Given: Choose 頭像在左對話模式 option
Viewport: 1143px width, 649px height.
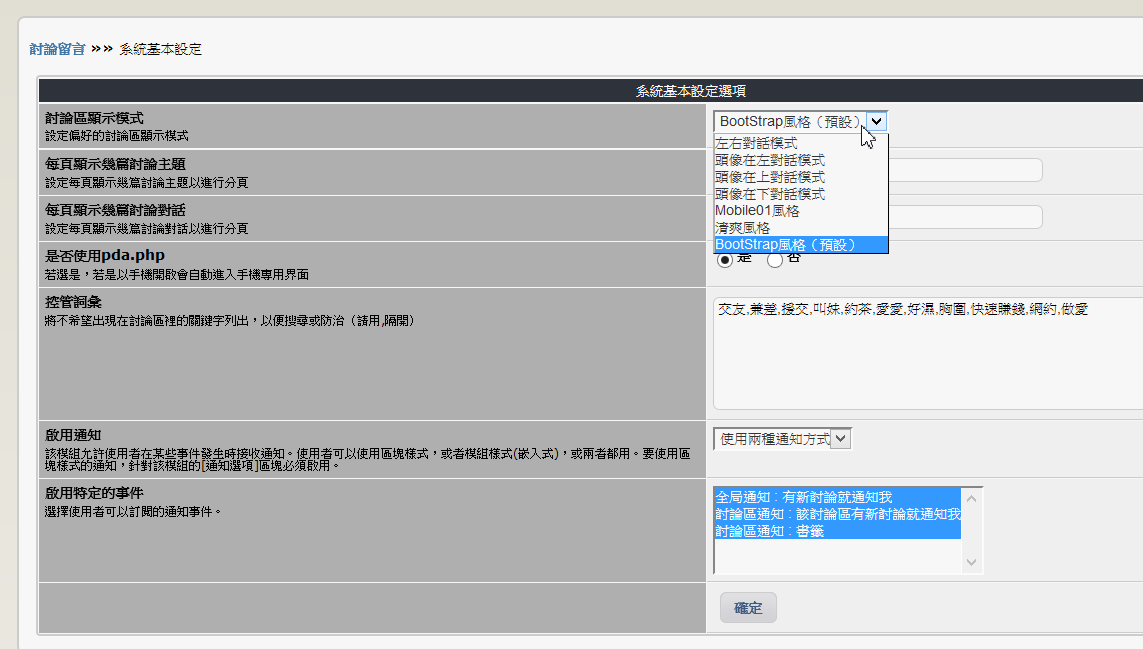Looking at the screenshot, I should click(769, 160).
